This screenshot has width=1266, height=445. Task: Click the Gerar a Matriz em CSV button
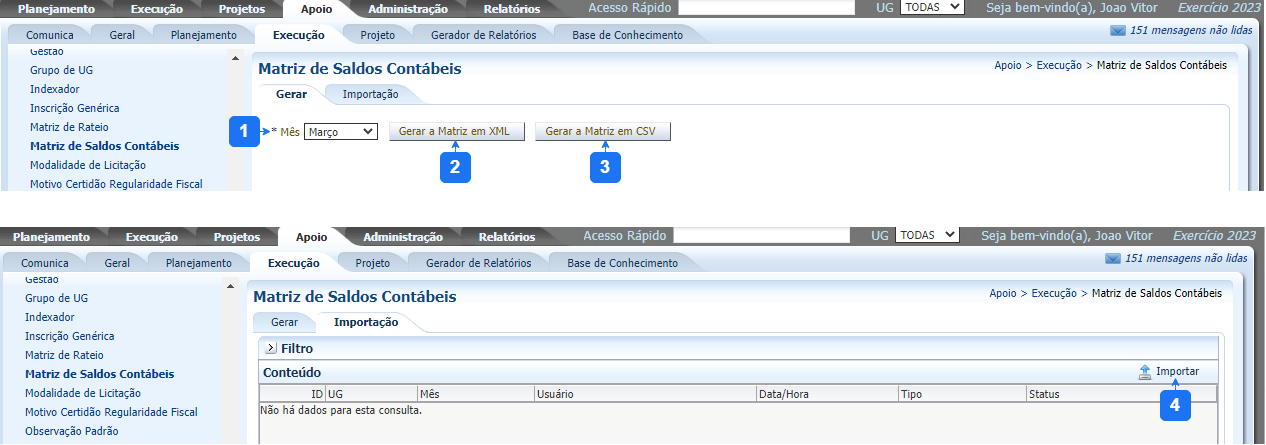[x=602, y=132]
